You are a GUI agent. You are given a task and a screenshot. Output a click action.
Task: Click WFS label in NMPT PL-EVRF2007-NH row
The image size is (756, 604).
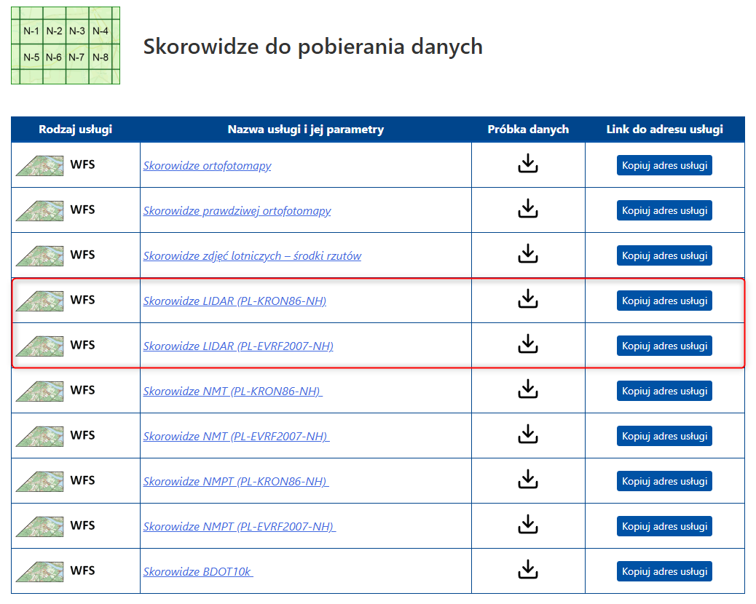(82, 525)
